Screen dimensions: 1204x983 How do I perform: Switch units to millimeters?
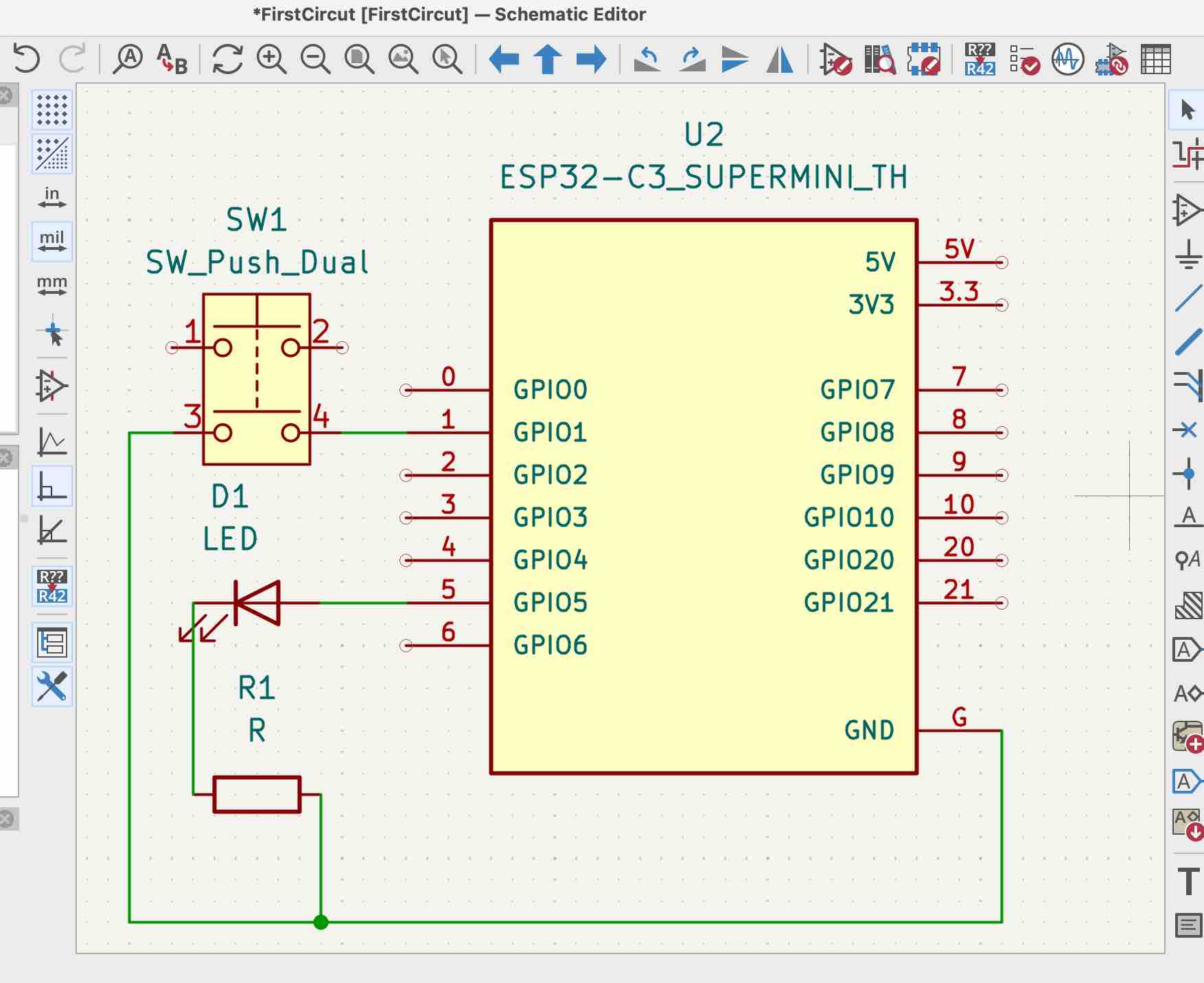click(x=52, y=285)
